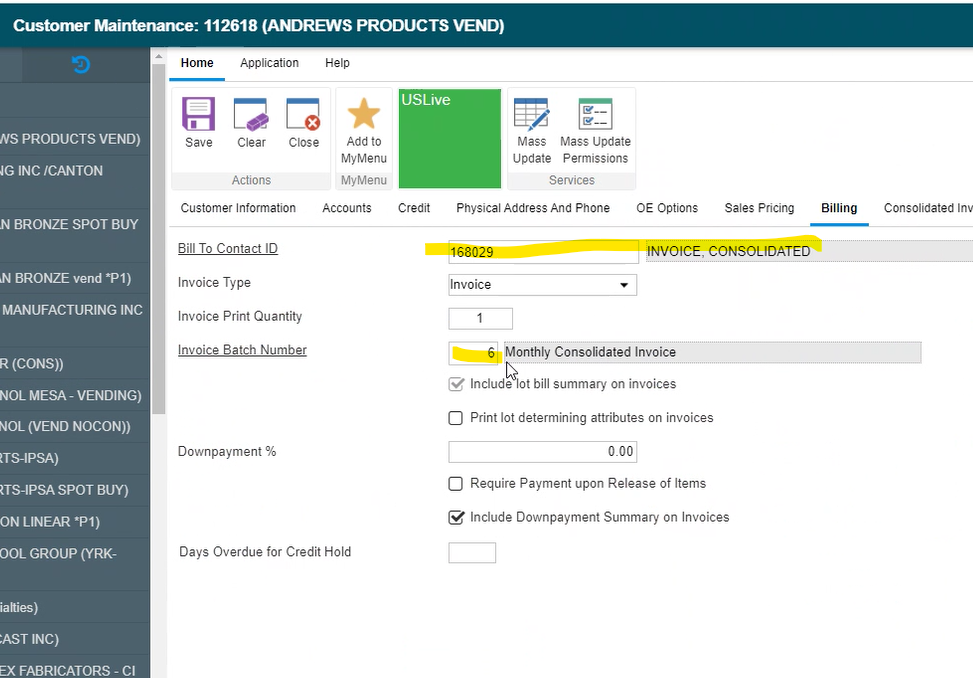The image size is (973, 678).
Task: Expand the Invoice Type dropdown
Action: [624, 285]
